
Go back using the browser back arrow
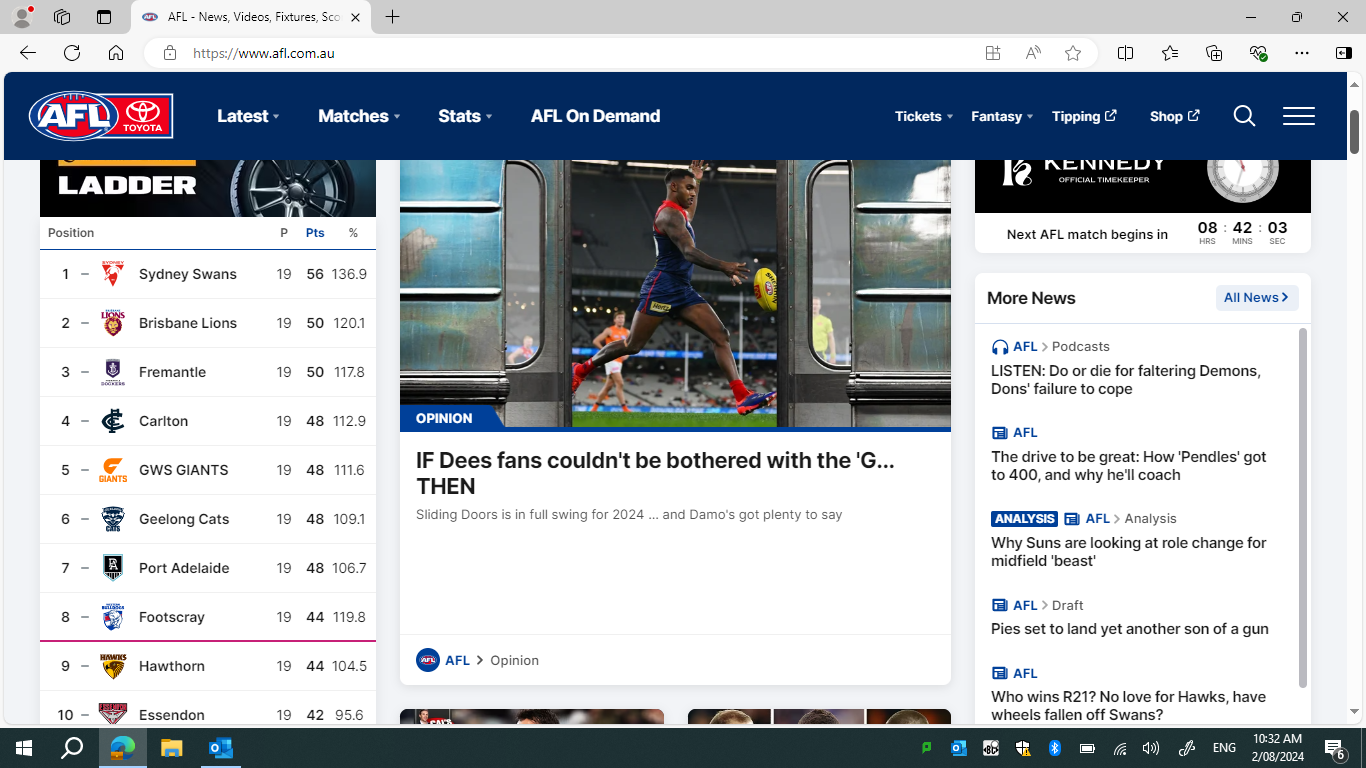tap(28, 53)
